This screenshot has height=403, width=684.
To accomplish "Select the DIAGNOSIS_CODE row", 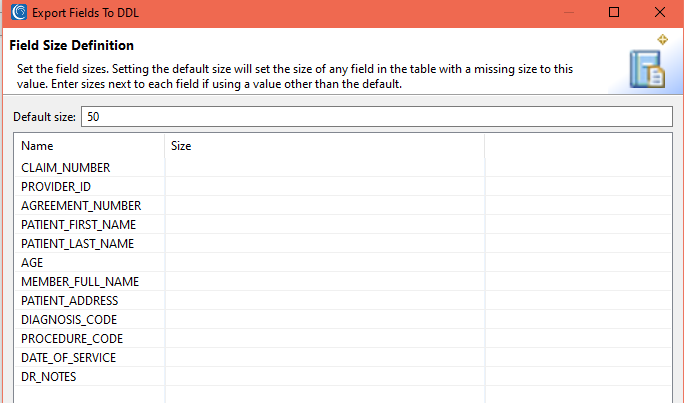I will (343, 320).
